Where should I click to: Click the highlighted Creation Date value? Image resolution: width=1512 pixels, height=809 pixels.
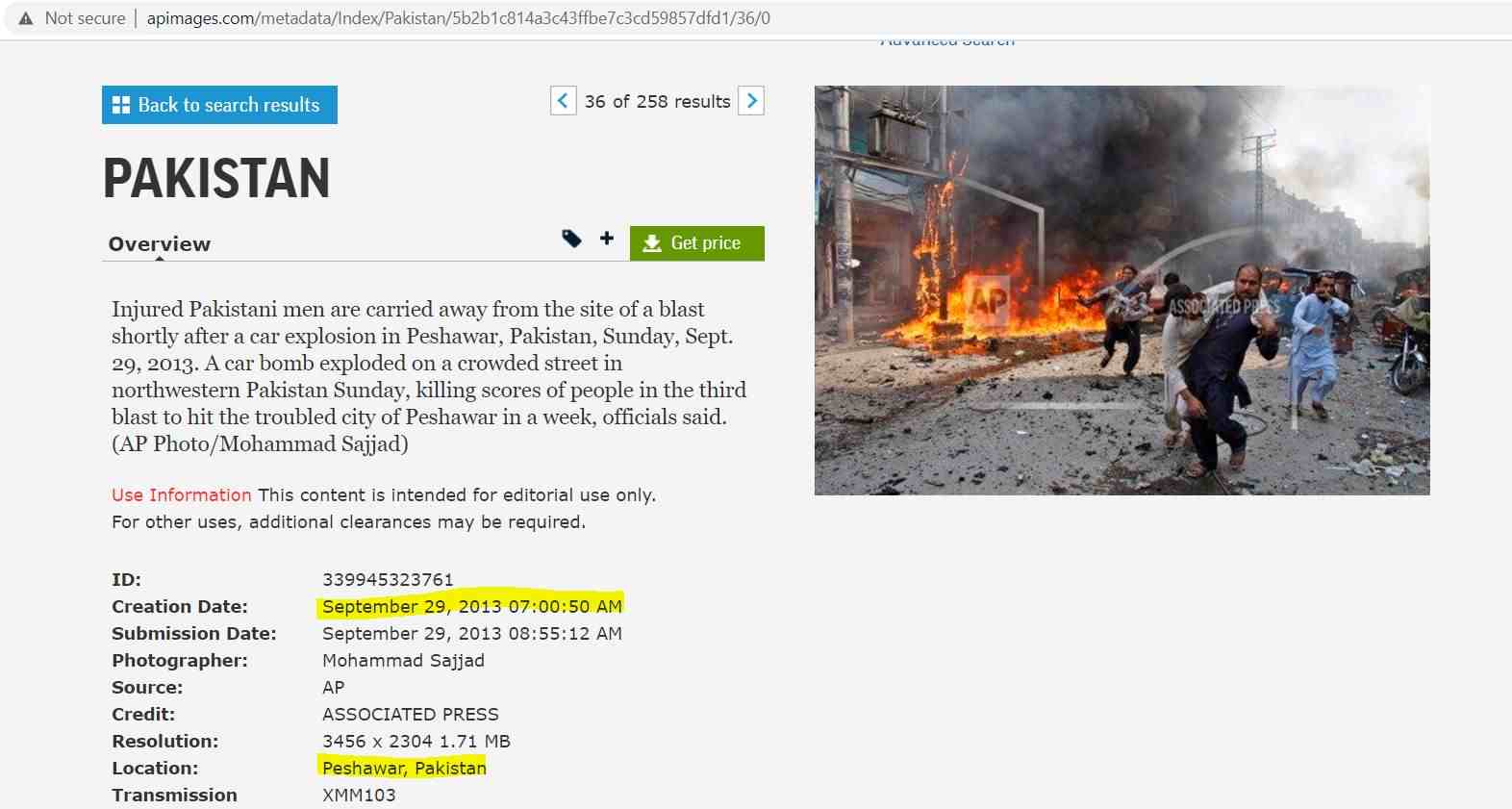tap(472, 606)
